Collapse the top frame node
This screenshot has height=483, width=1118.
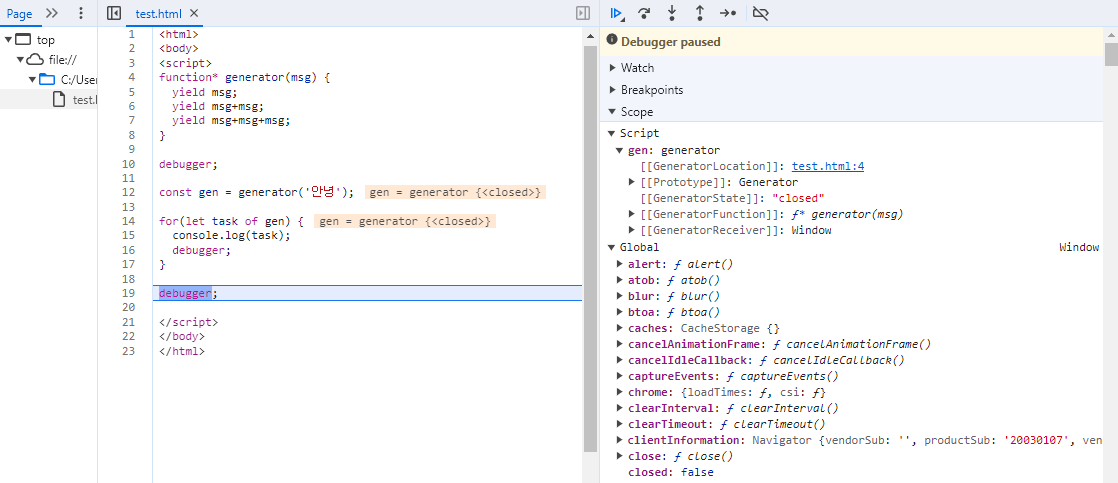point(8,40)
